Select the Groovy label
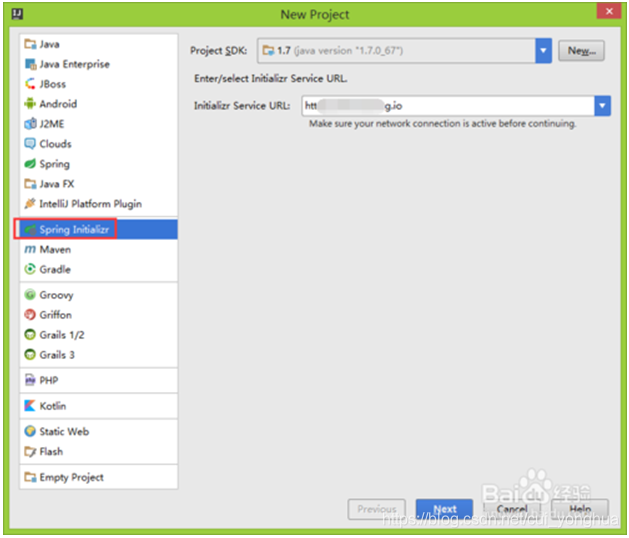 point(57,295)
